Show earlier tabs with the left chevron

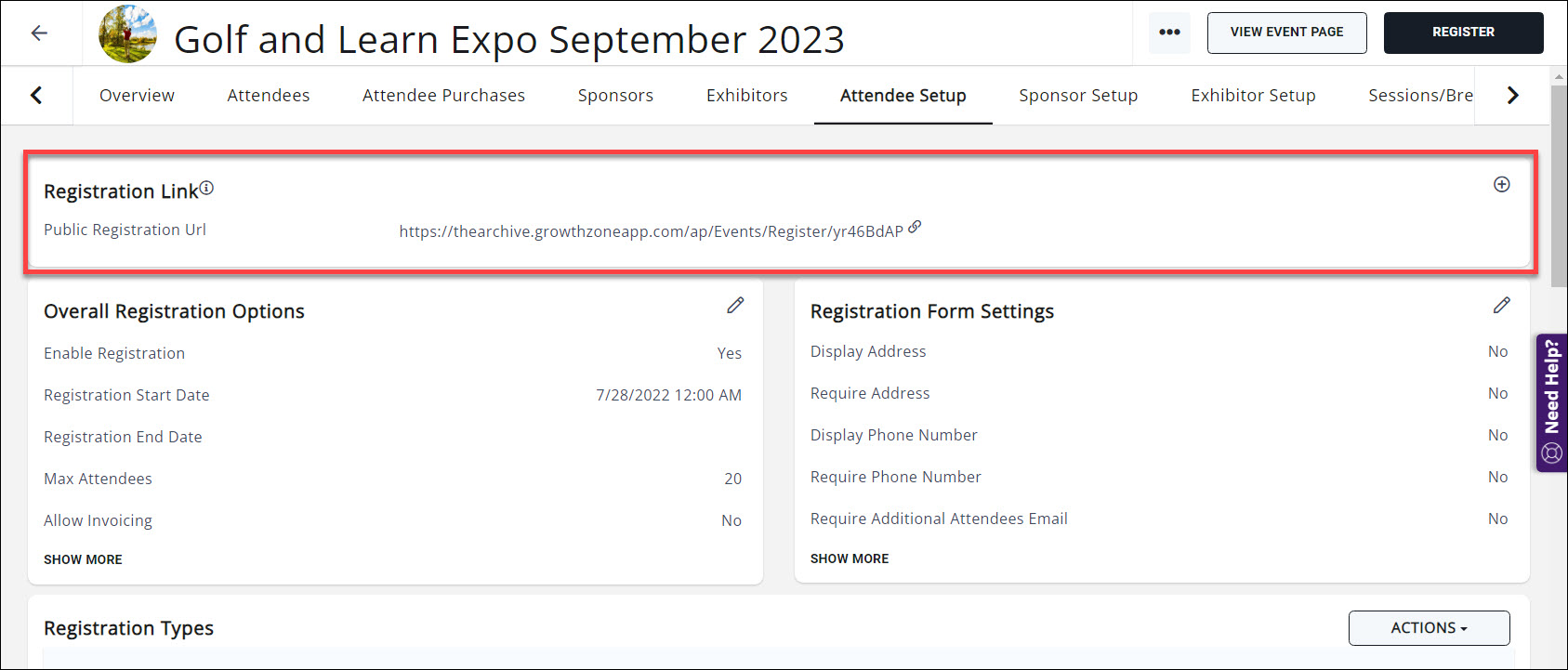[x=36, y=95]
